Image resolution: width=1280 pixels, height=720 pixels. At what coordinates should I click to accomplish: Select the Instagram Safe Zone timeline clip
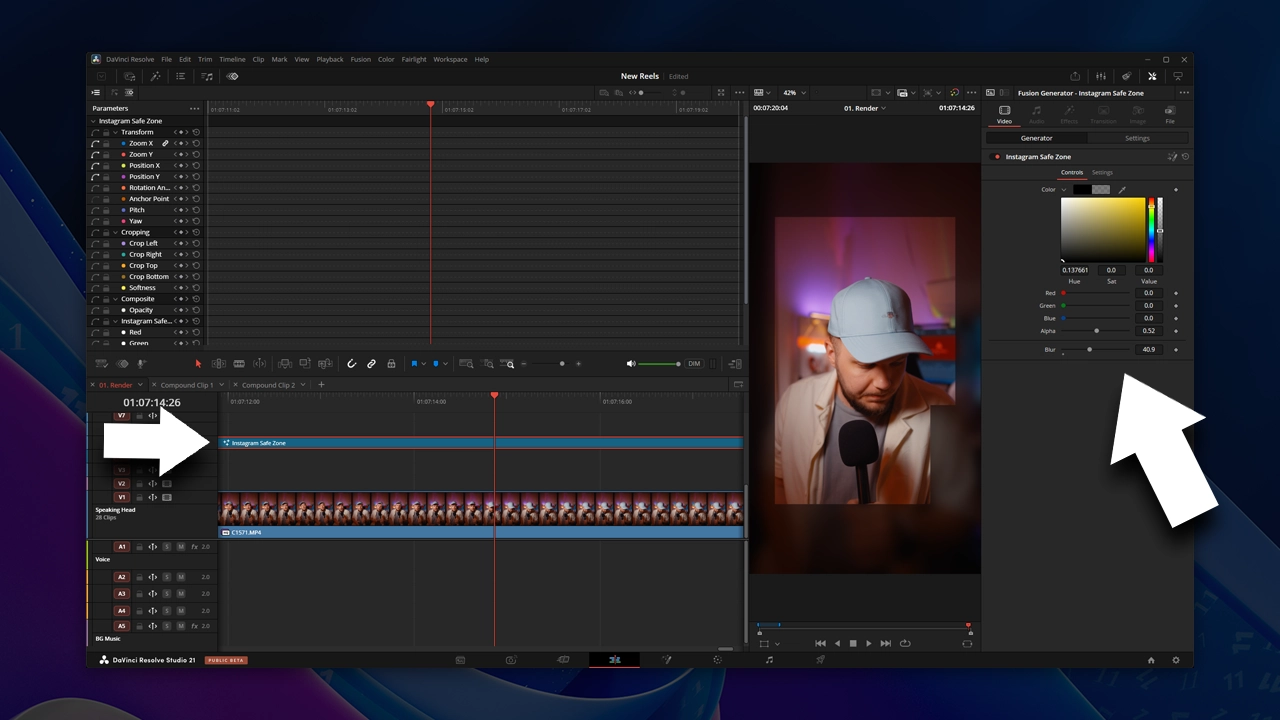click(x=481, y=443)
